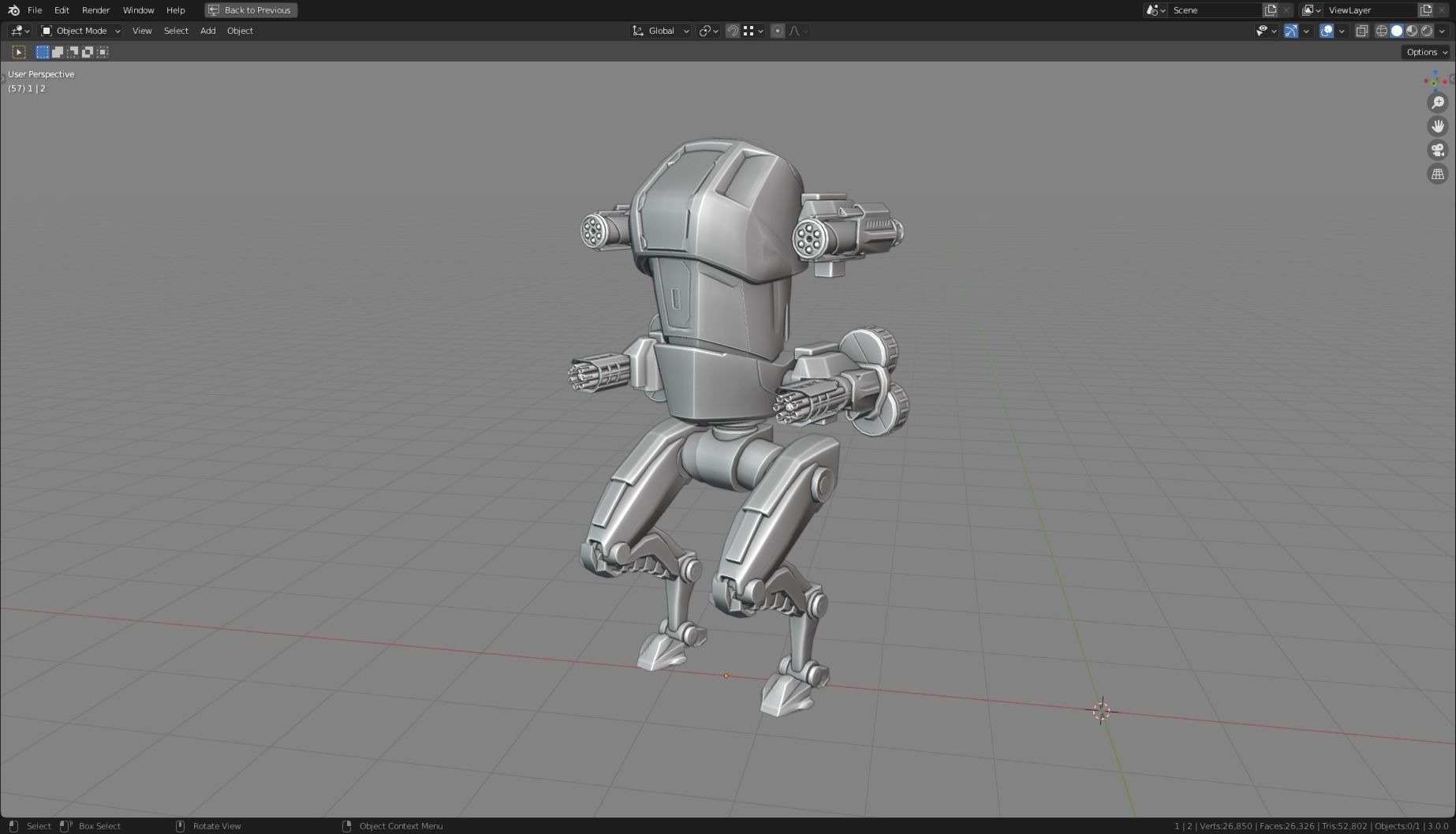
Task: Click the 3D cursor in the viewport
Action: [1102, 711]
